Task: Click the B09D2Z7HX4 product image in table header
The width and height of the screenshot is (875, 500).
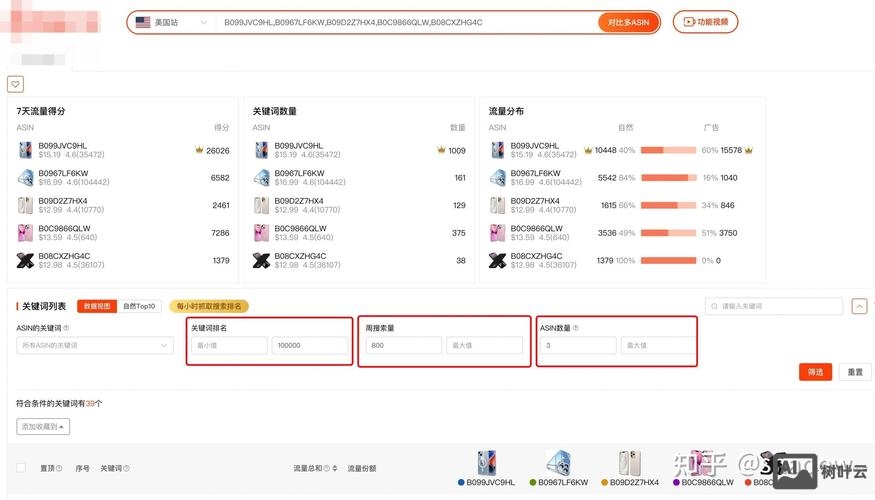Action: click(630, 463)
